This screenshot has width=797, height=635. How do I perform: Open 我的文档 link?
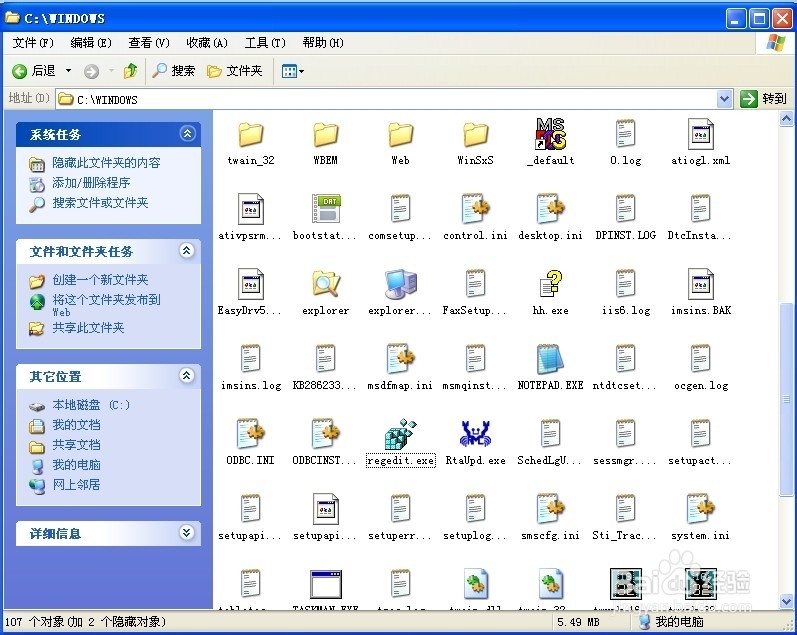(x=76, y=425)
